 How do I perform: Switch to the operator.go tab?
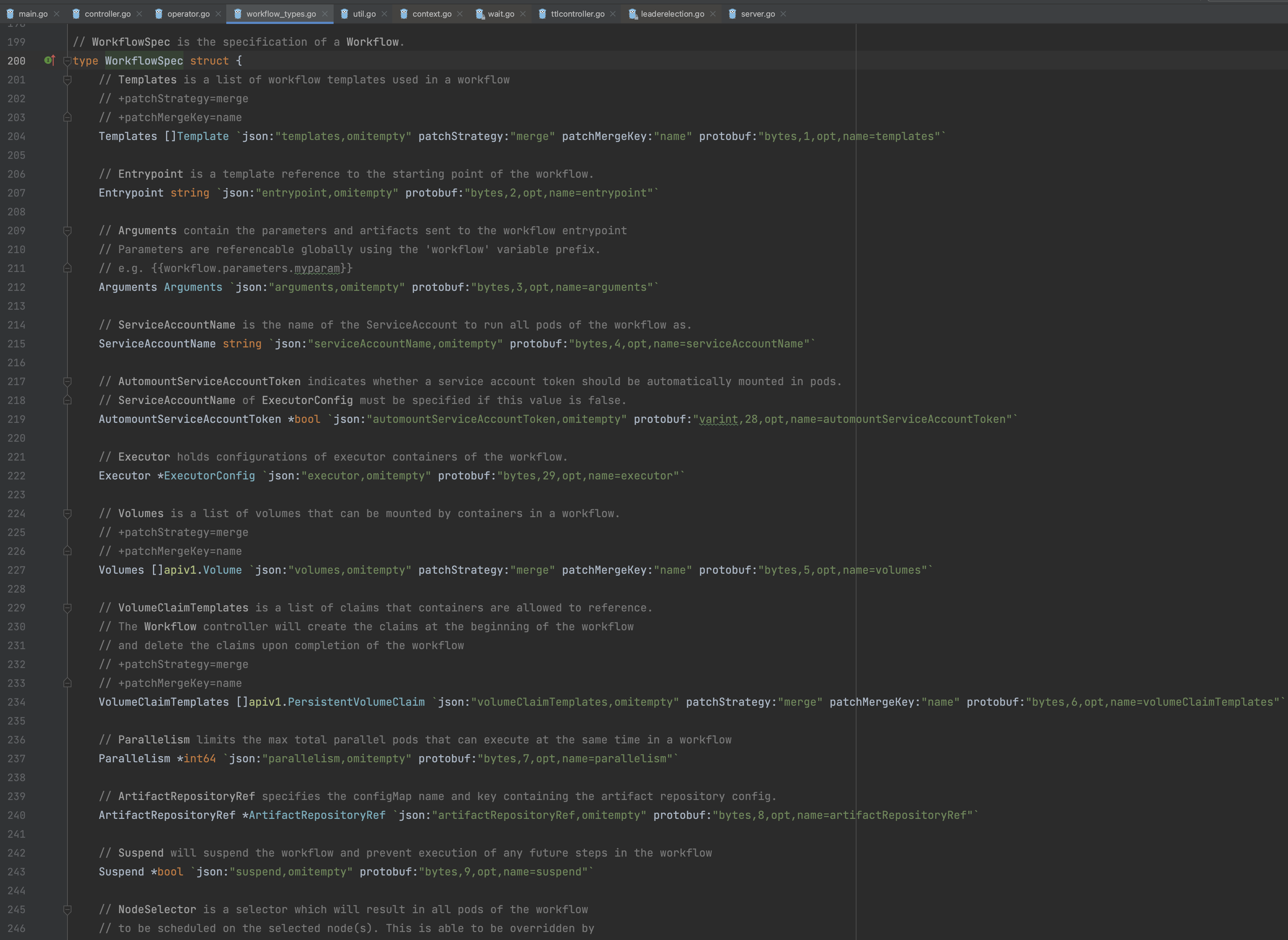[188, 14]
